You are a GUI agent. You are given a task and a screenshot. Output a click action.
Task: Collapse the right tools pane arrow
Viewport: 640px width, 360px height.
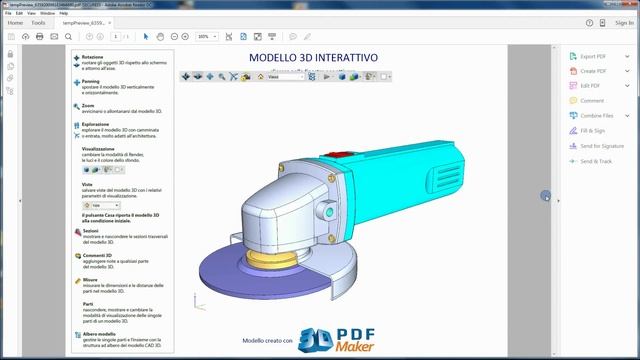coord(558,201)
